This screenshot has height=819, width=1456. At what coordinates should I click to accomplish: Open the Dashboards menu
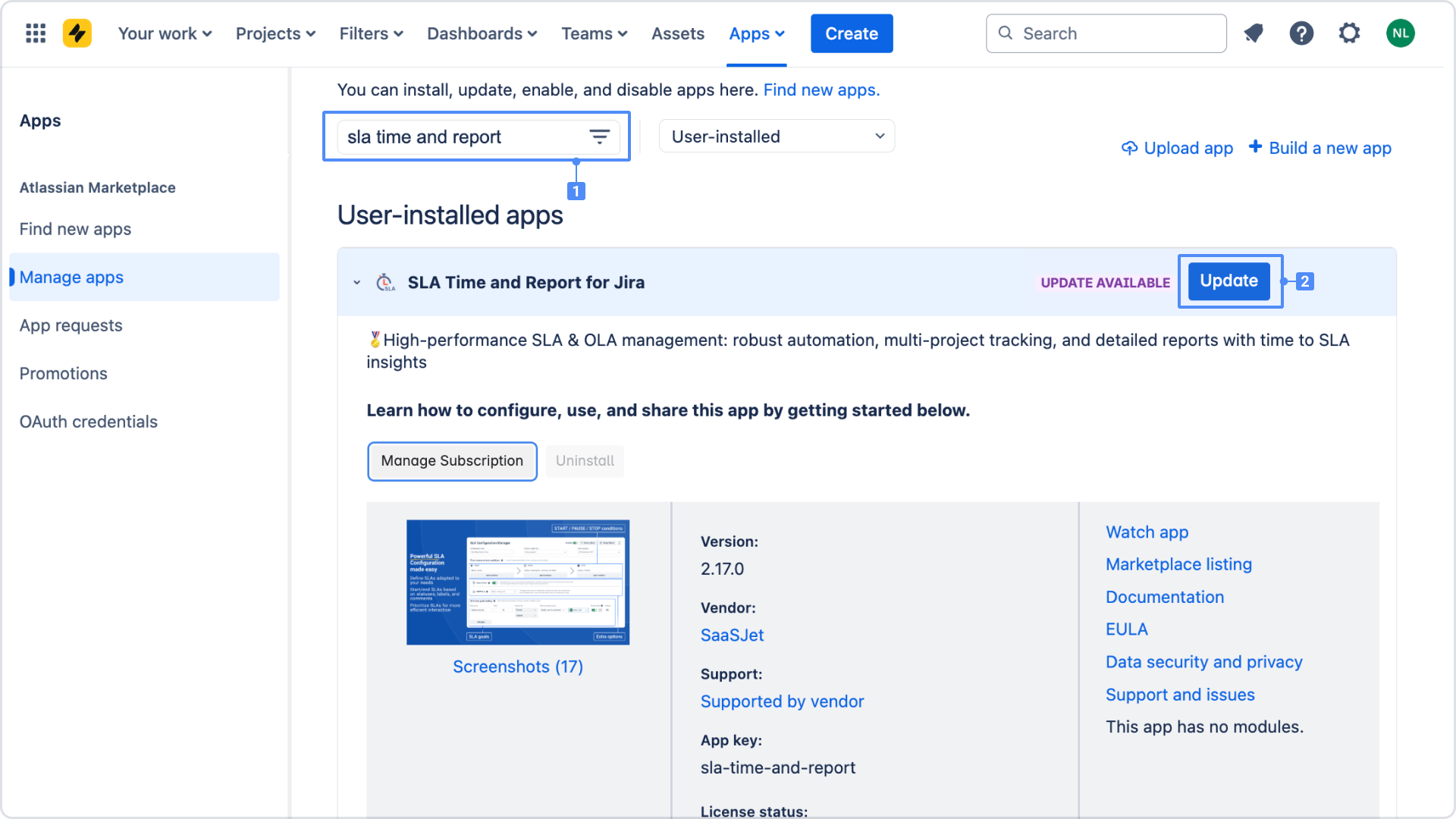[x=482, y=33]
